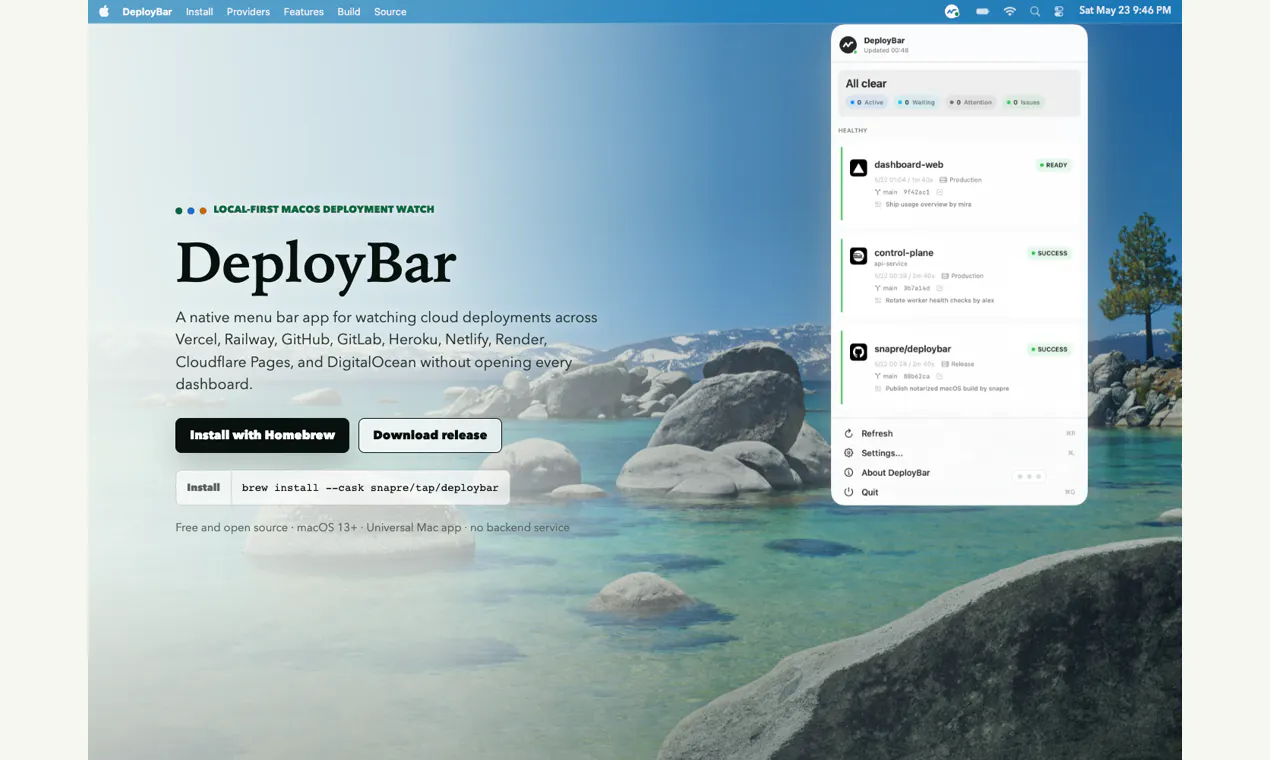Image resolution: width=1270 pixels, height=760 pixels.
Task: Open the Source menu
Action: point(390,12)
